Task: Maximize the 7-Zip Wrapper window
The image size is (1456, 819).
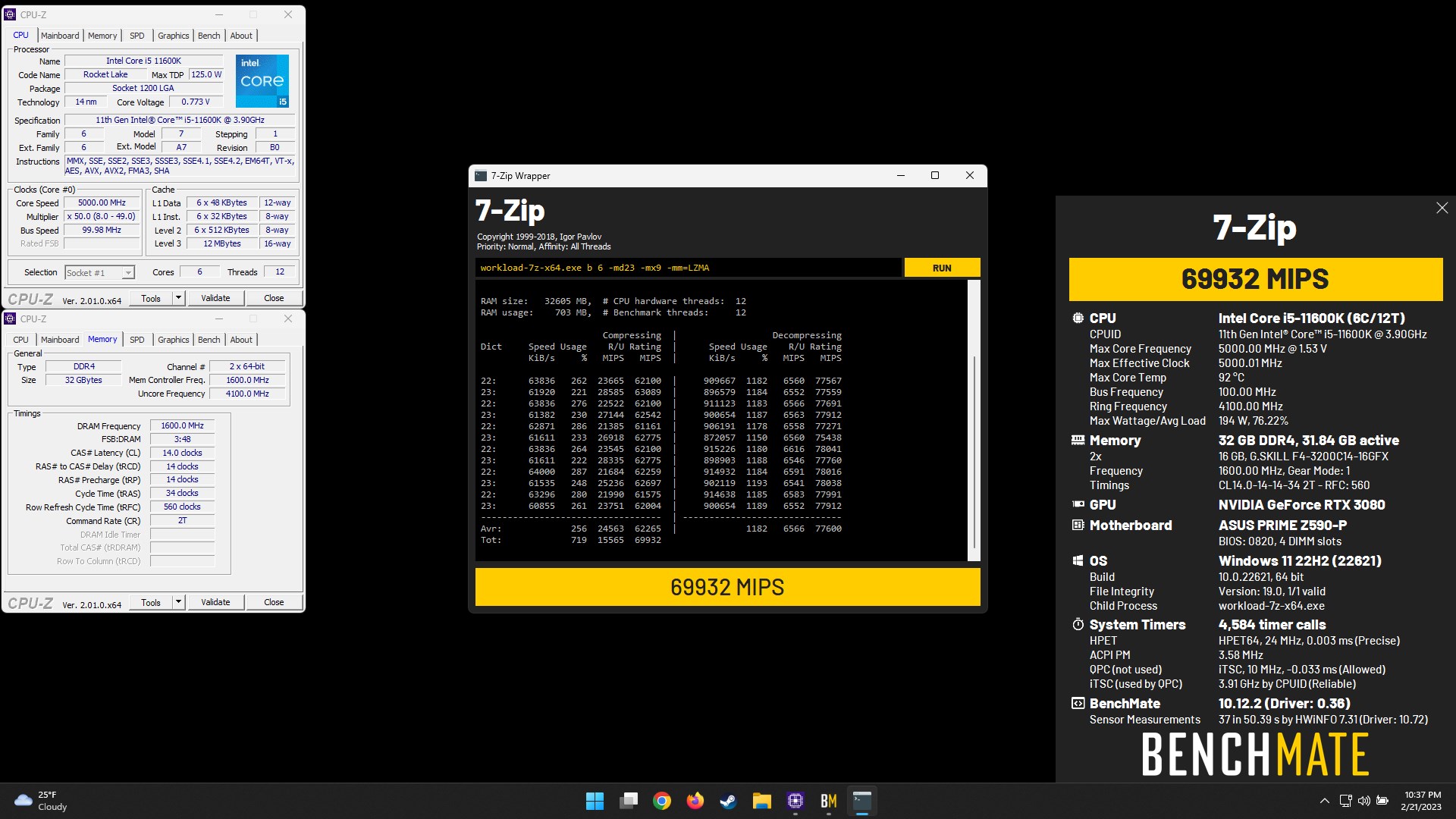Action: 935,176
